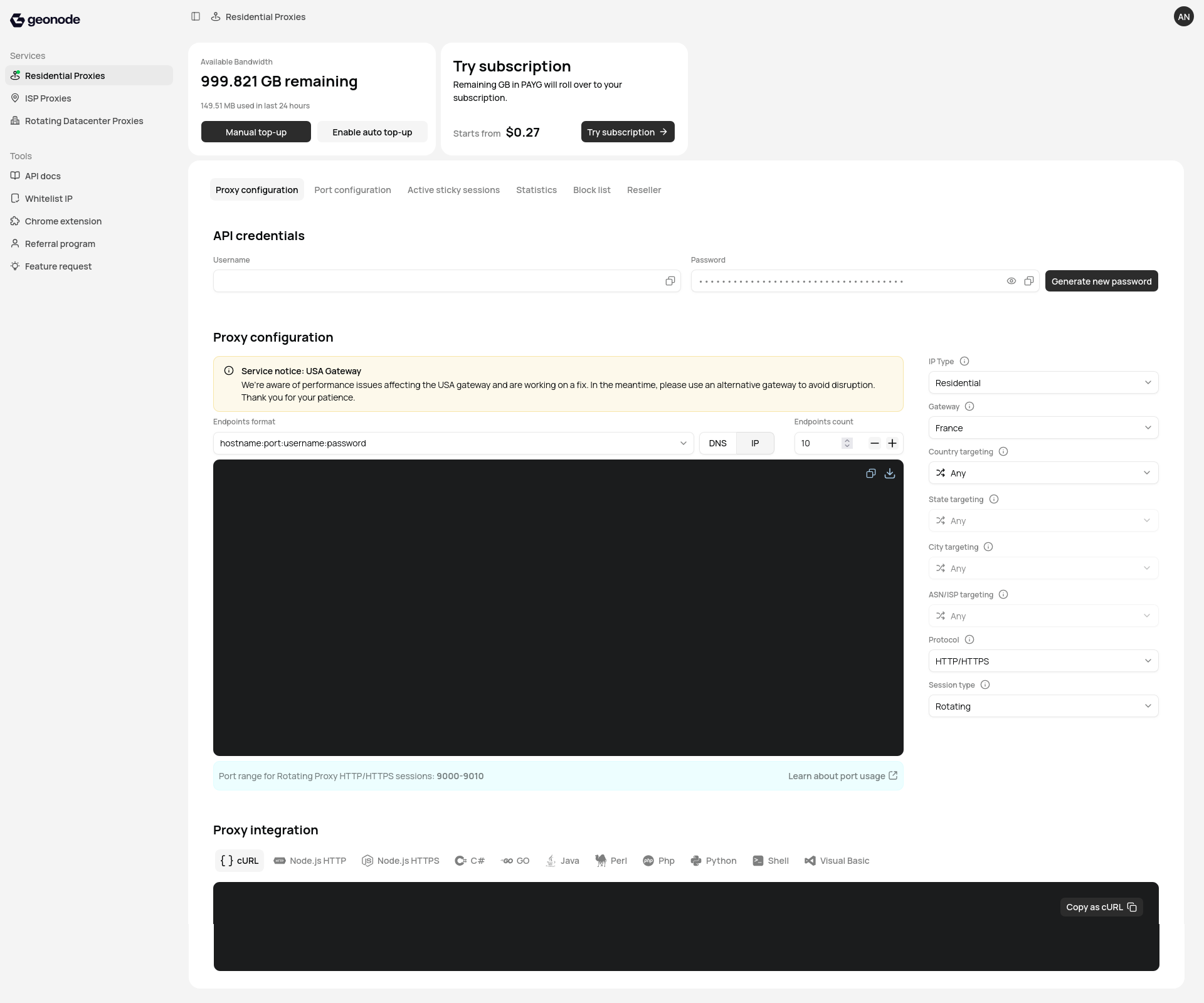Open ISP Proxies in sidebar

tap(89, 98)
